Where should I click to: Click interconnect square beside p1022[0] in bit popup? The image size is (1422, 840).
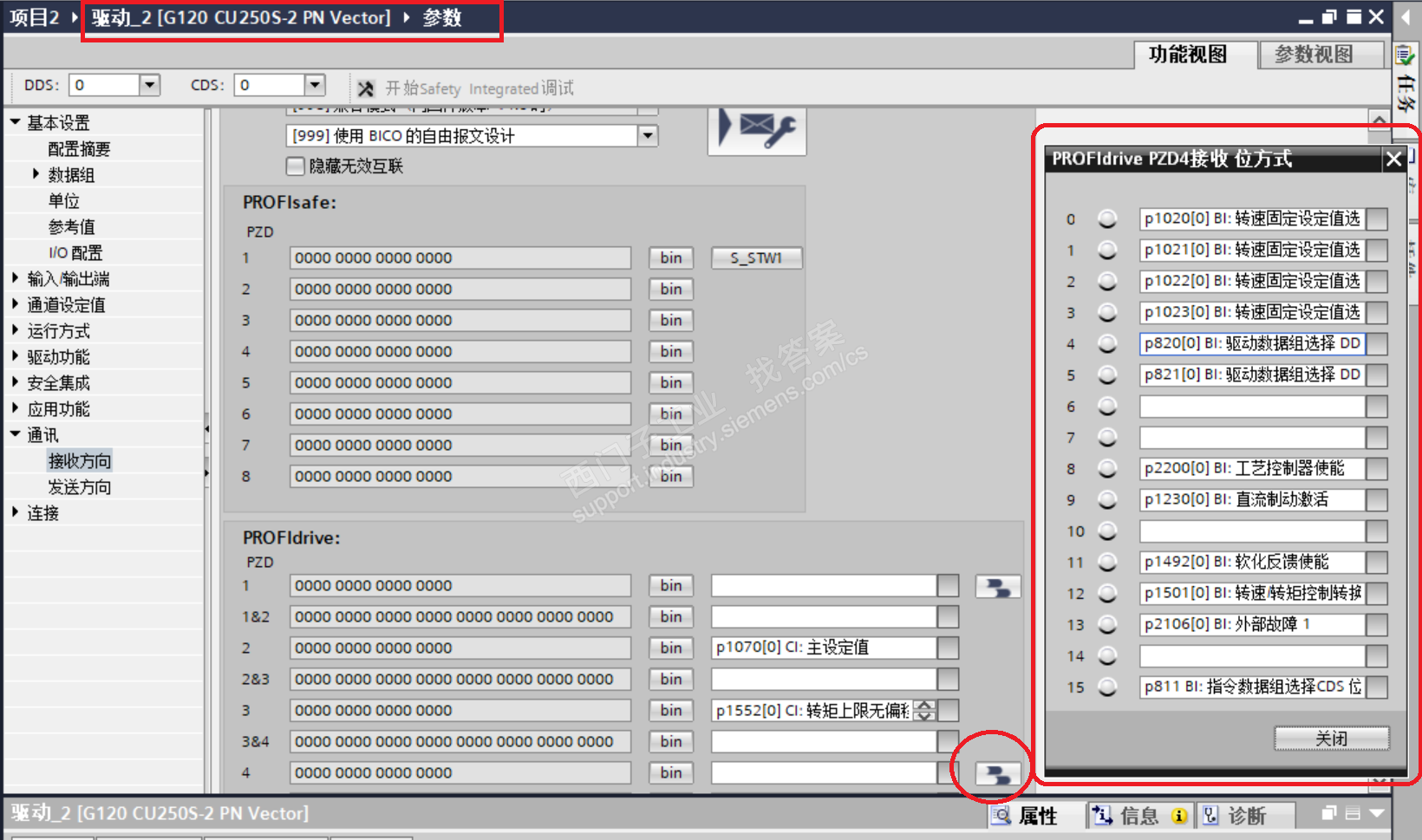(x=1377, y=282)
